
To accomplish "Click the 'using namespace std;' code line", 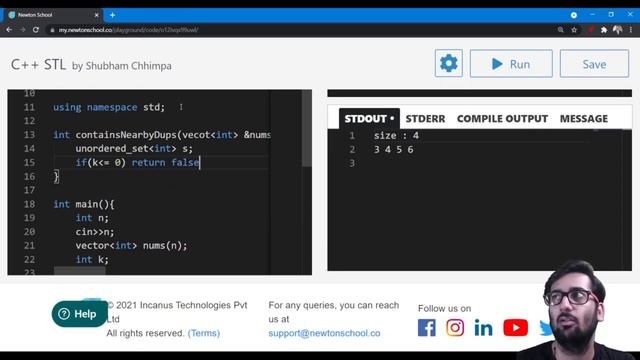I will (109, 107).
